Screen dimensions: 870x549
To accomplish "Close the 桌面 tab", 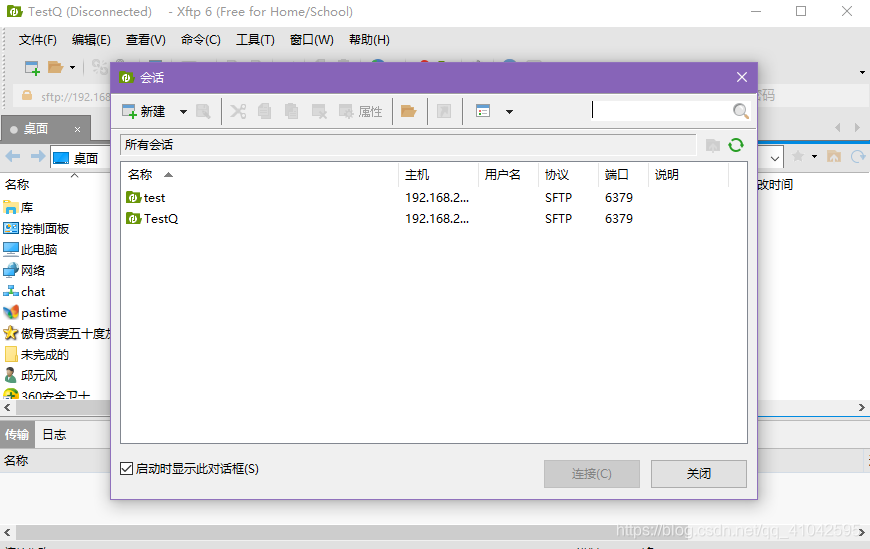I will [x=77, y=129].
